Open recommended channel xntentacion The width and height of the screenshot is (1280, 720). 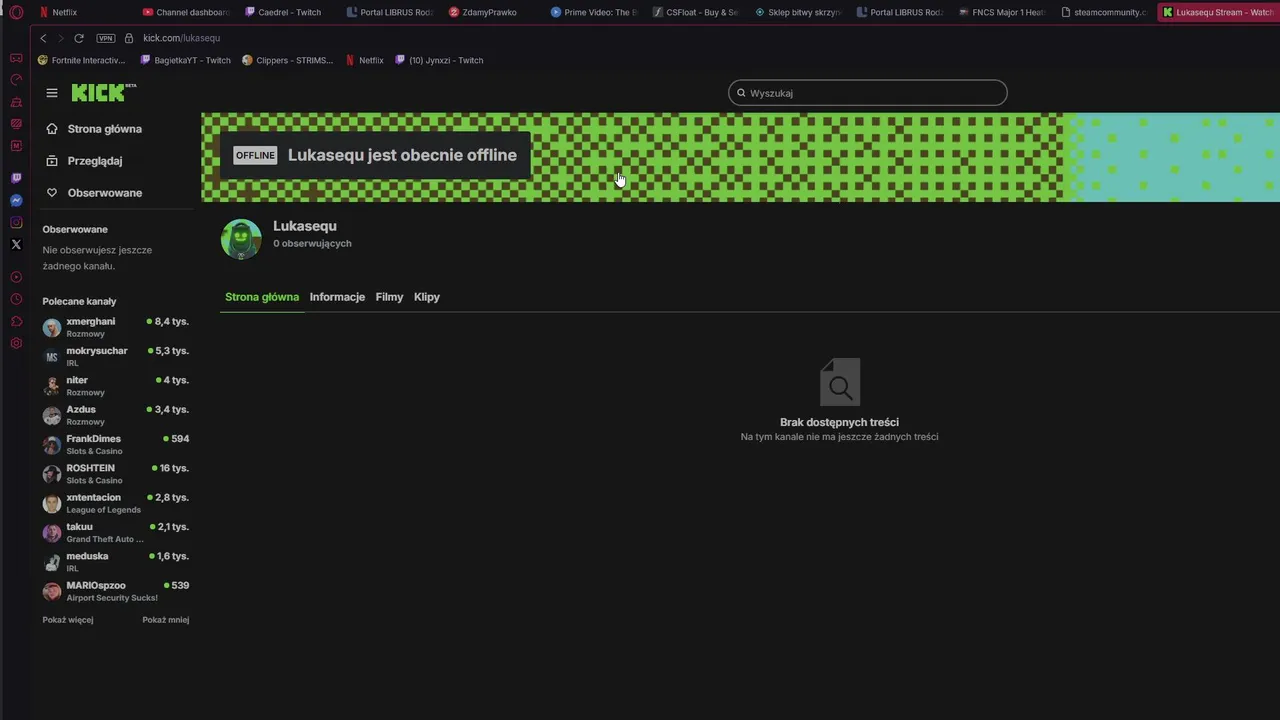(115, 503)
